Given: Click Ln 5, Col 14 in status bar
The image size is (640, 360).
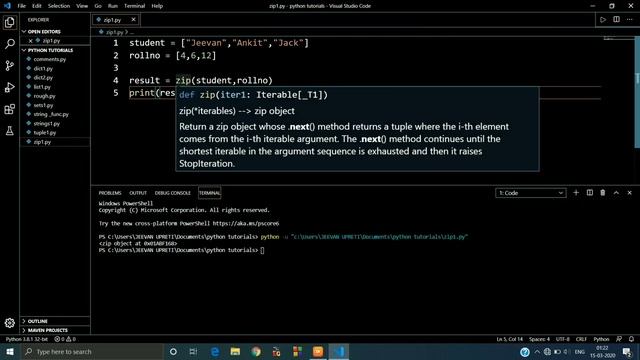Looking at the screenshot, I should [x=509, y=339].
